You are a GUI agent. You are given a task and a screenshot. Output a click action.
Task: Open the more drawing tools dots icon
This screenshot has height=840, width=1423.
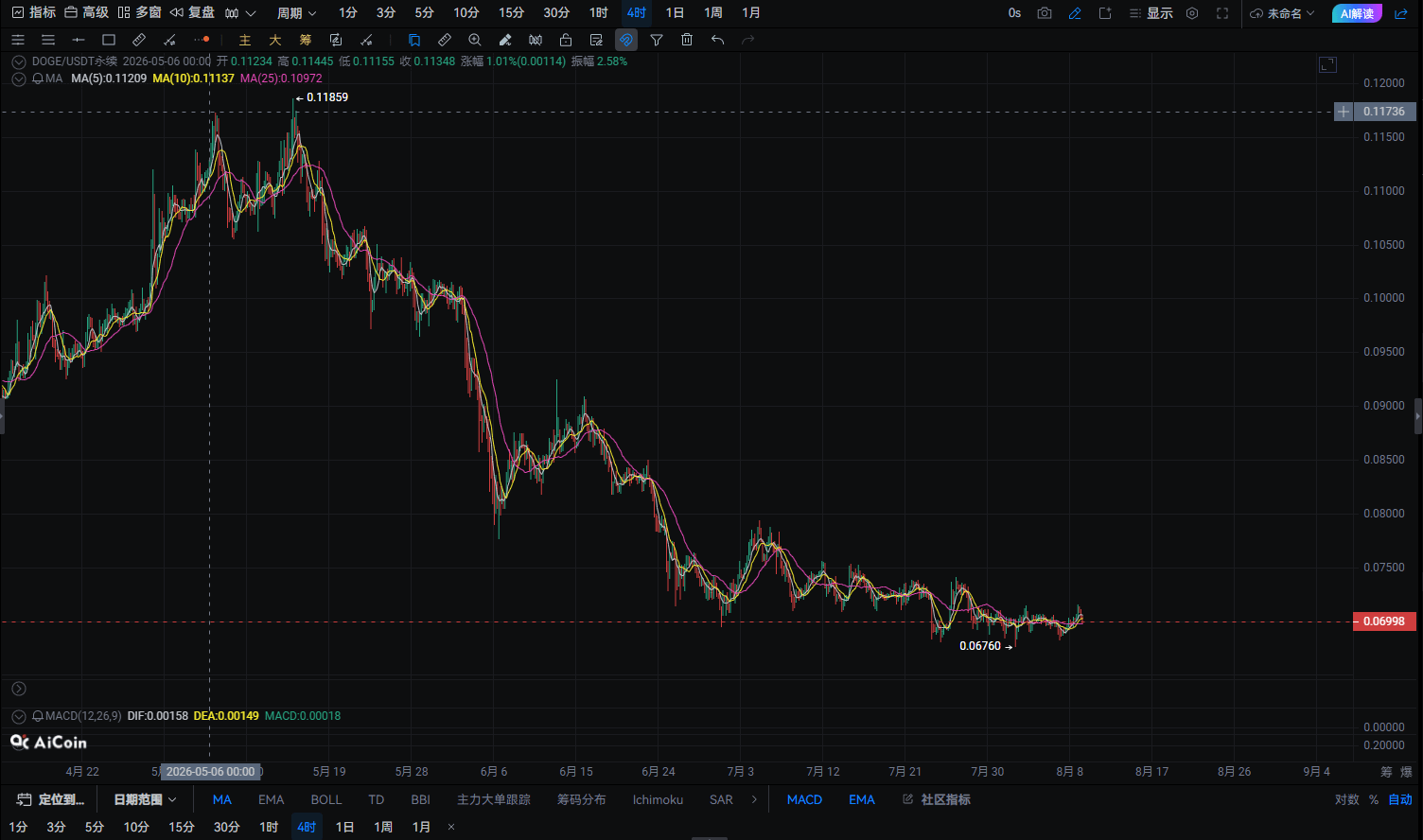pos(201,40)
